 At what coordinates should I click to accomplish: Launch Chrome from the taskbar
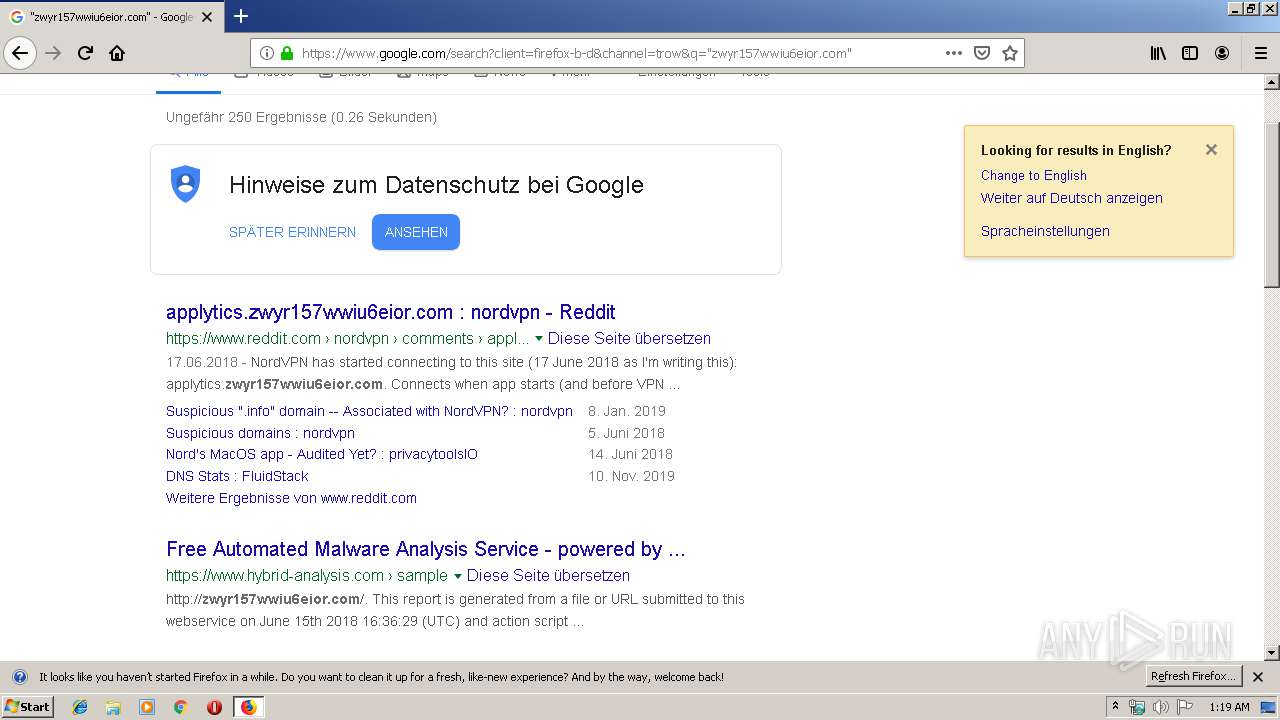(180, 707)
